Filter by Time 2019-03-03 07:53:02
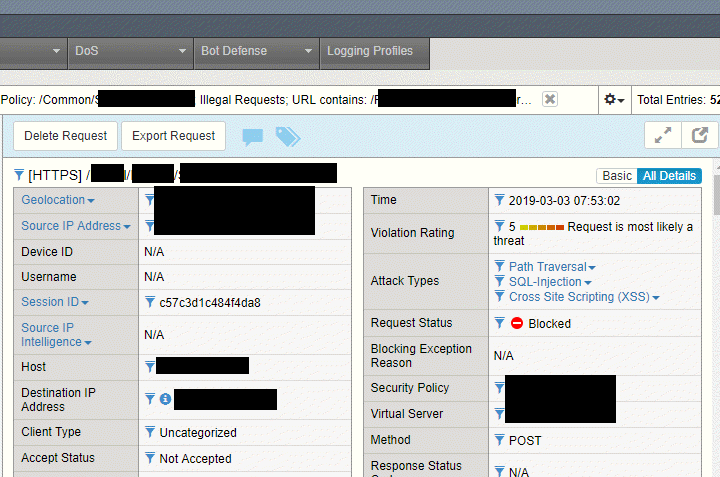Screen dimensions: 720x477 coord(500,200)
